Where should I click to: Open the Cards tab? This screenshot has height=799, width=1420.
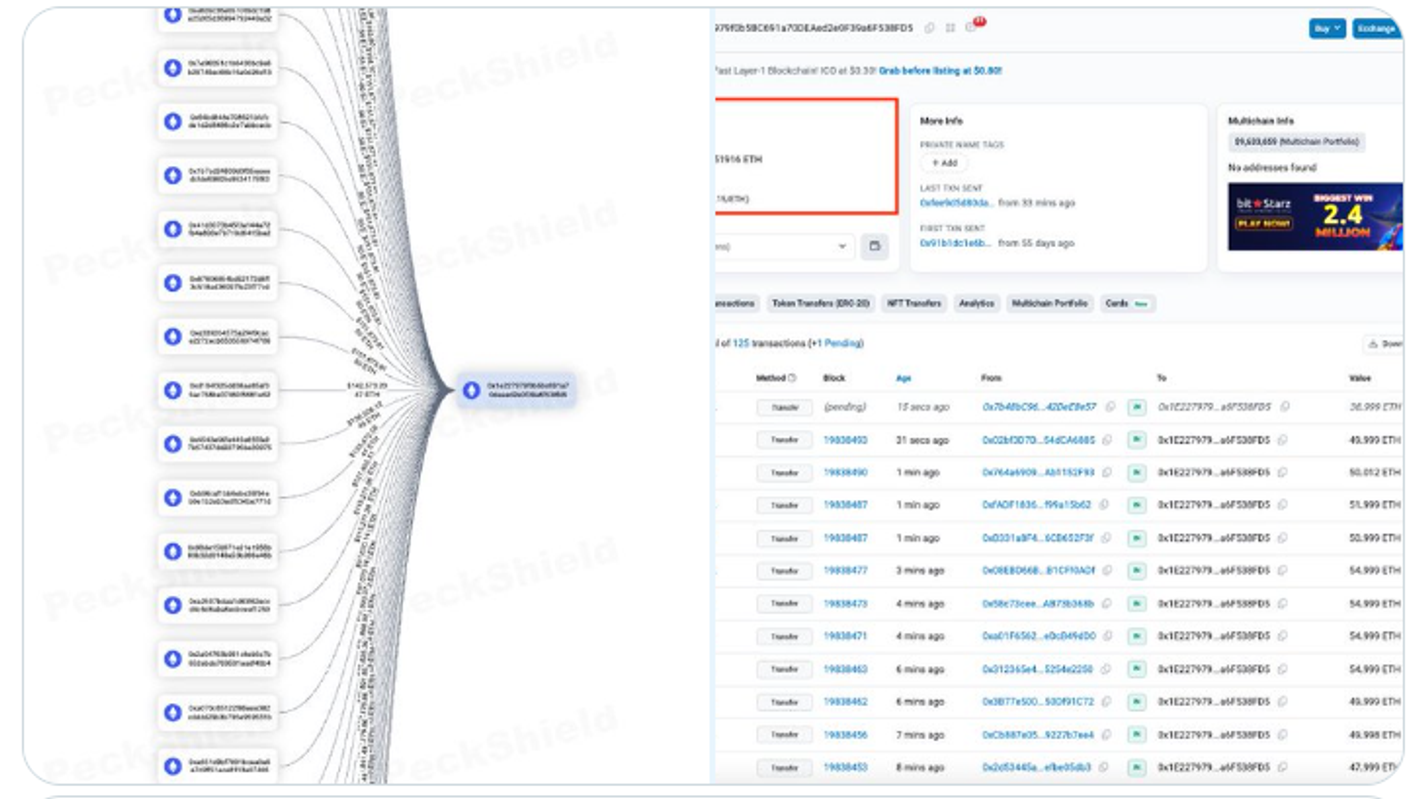[x=1127, y=303]
